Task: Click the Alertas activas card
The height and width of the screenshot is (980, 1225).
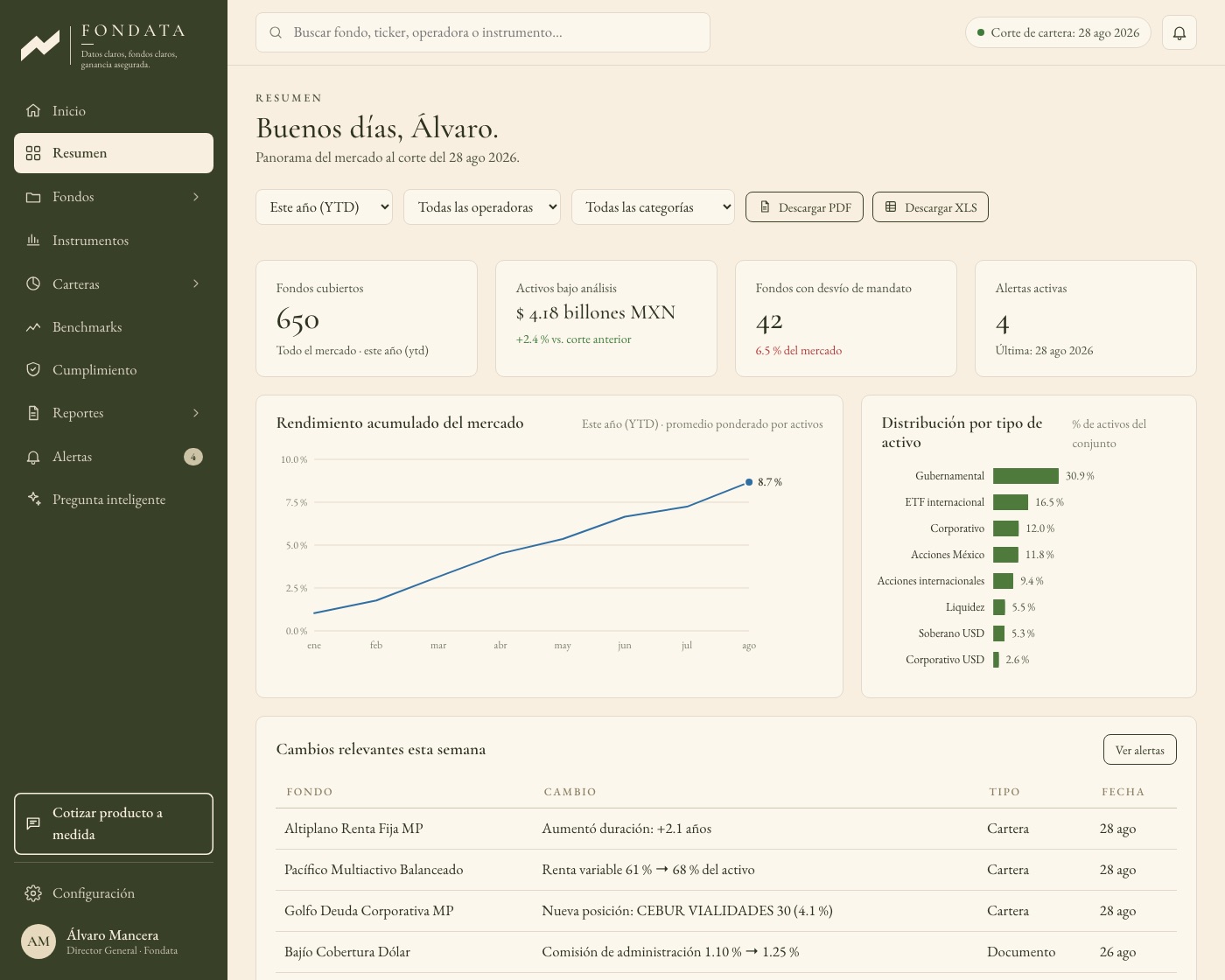Action: coord(1086,318)
